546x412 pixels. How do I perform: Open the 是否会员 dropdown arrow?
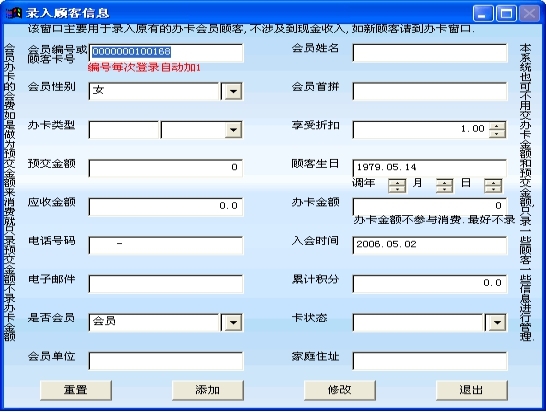tap(233, 322)
